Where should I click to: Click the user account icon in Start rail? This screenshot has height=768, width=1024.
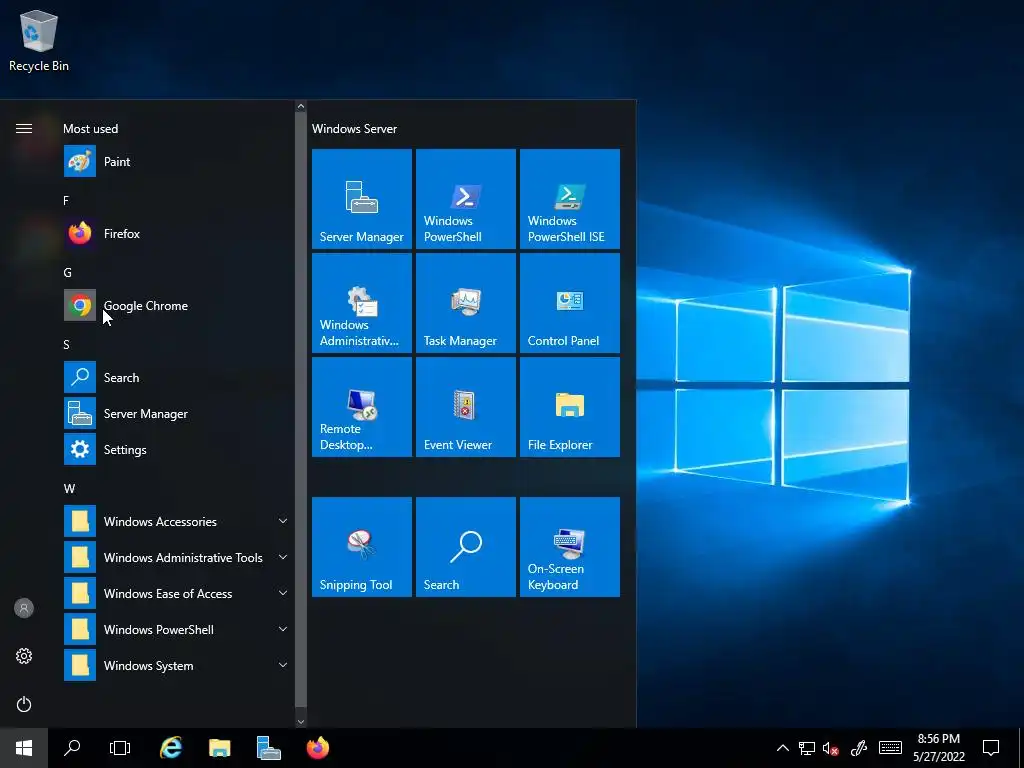coord(24,608)
